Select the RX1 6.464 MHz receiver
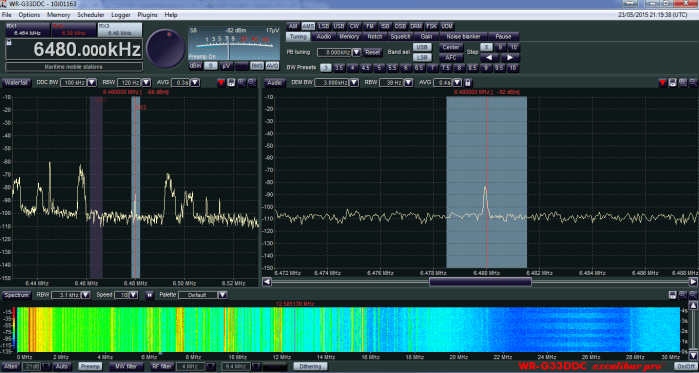The image size is (699, 373). click(x=27, y=30)
